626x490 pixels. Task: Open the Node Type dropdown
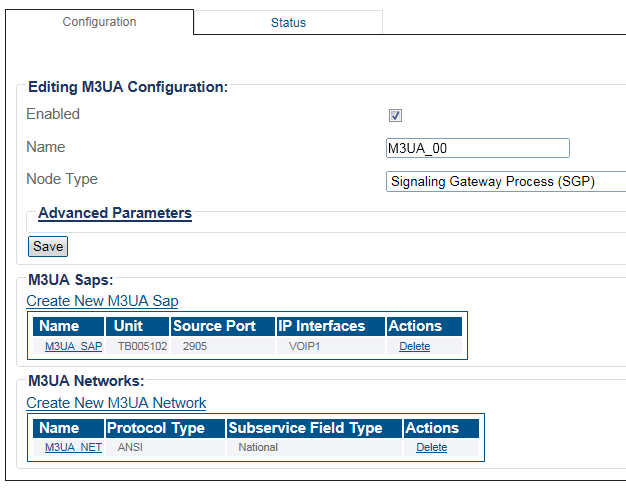(x=505, y=181)
